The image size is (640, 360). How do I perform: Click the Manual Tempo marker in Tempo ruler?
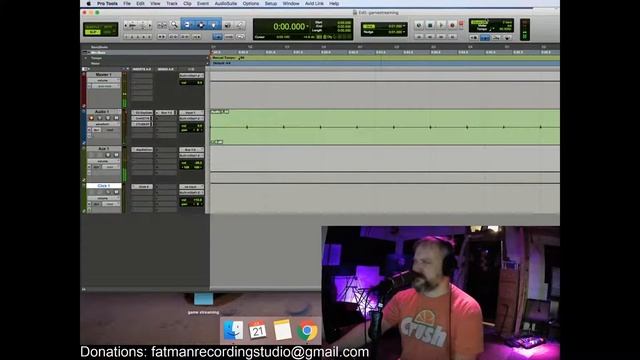click(x=228, y=58)
